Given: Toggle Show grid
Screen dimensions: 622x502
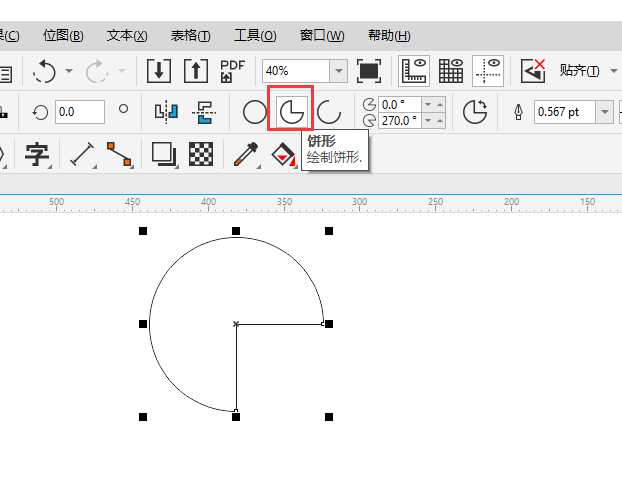Looking at the screenshot, I should 451,71.
